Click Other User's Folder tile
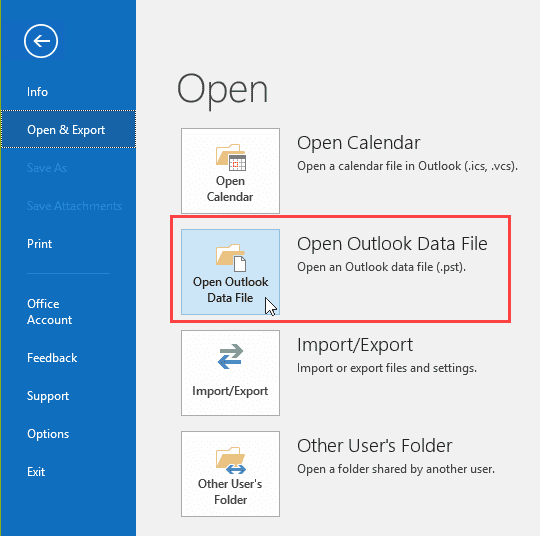The height and width of the screenshot is (536, 540). pyautogui.click(x=230, y=474)
